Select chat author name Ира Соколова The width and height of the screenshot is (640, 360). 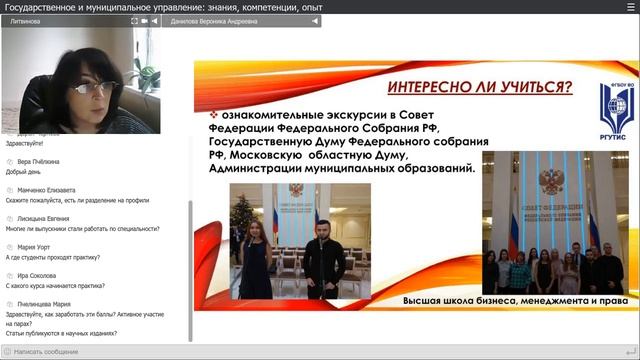37,276
